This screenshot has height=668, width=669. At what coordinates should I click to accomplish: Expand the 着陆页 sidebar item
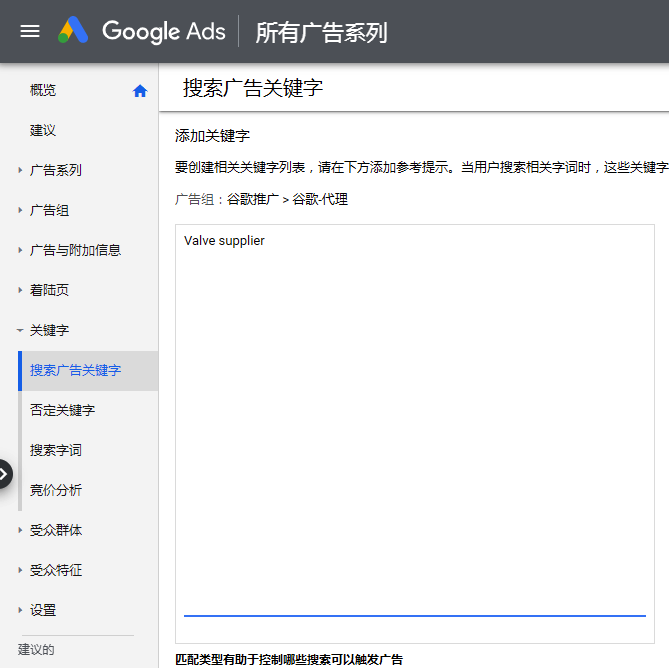[20, 290]
